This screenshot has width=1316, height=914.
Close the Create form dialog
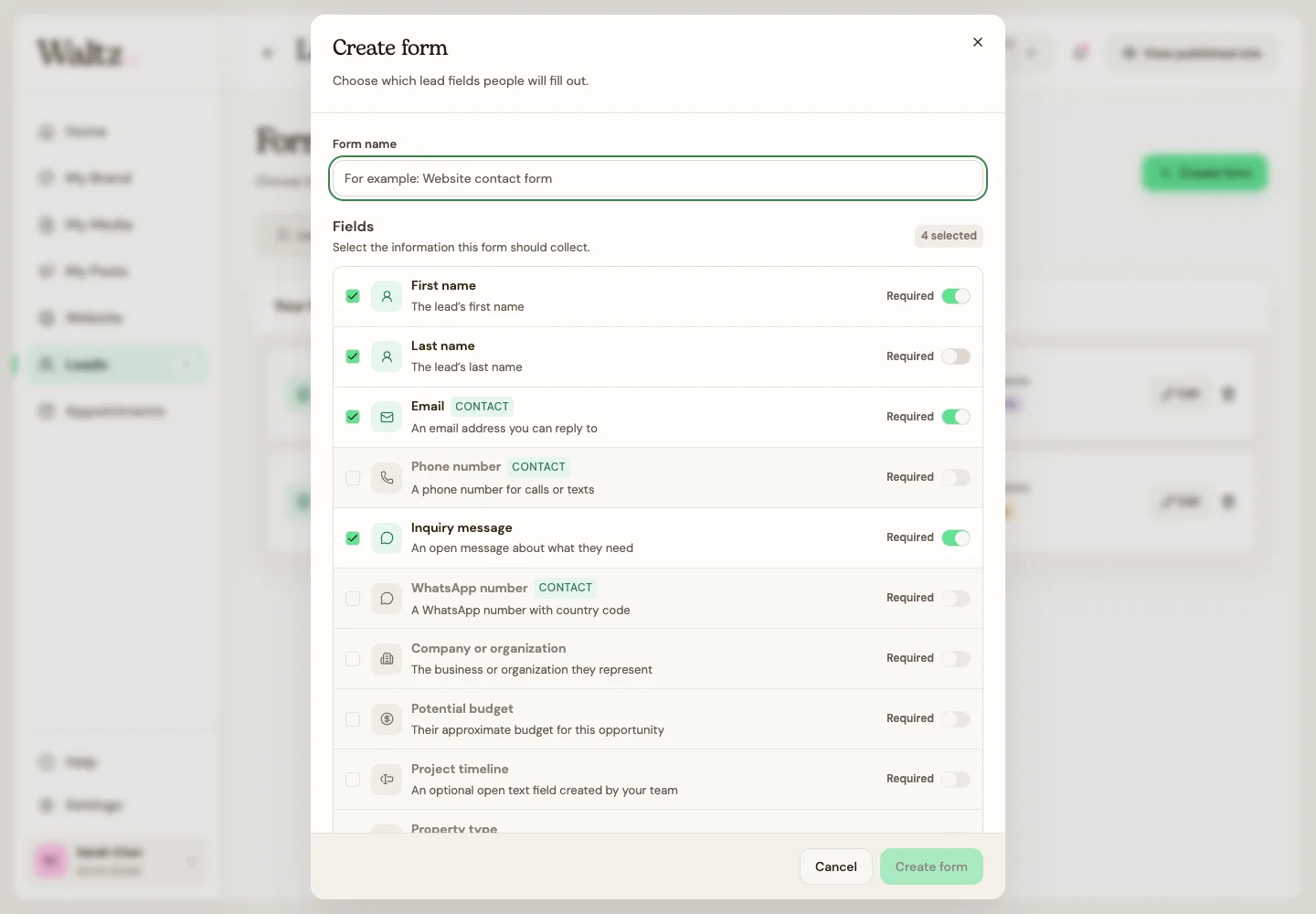(x=978, y=42)
